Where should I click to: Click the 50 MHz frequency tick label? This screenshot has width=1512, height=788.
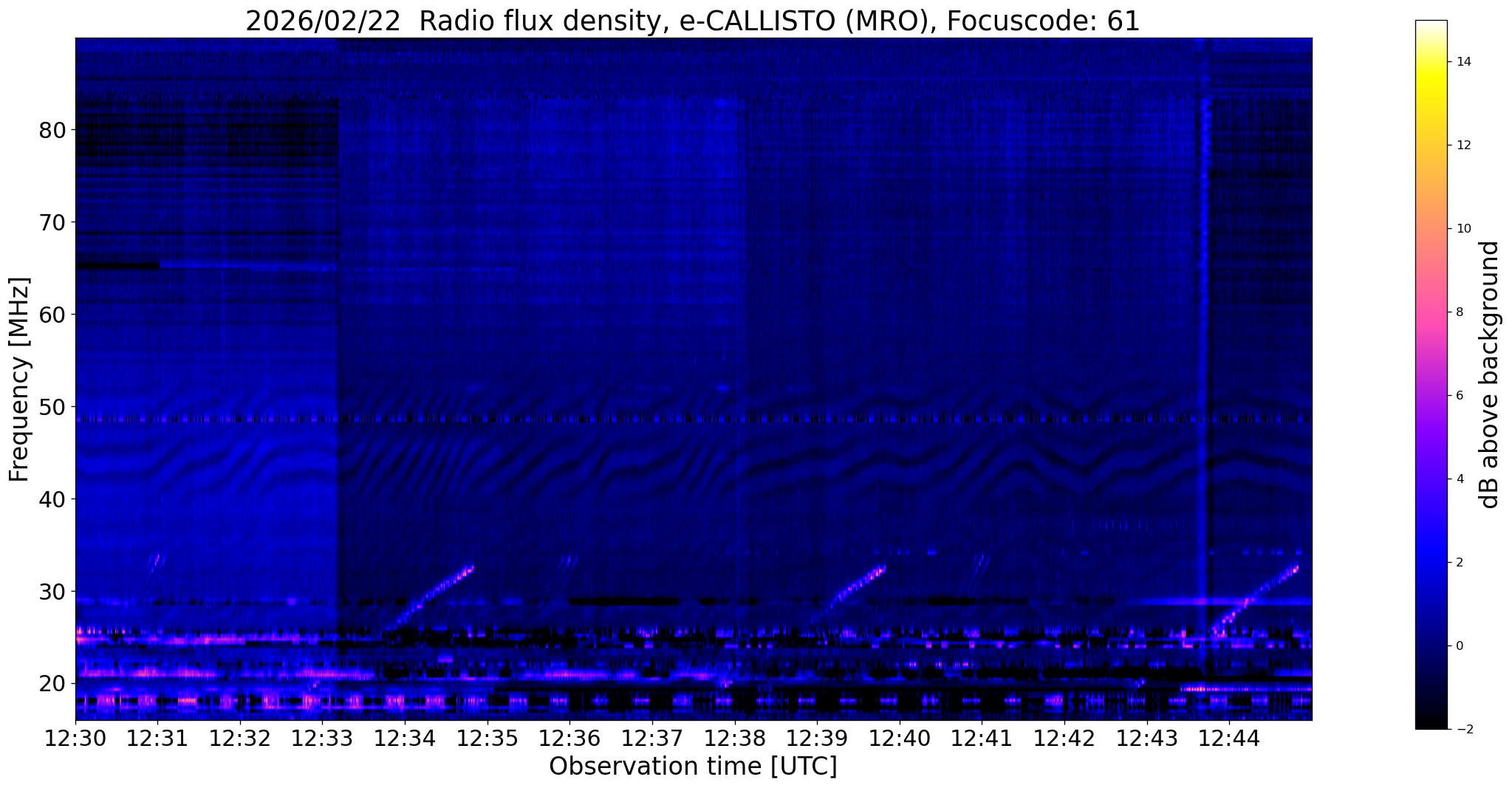(x=52, y=407)
